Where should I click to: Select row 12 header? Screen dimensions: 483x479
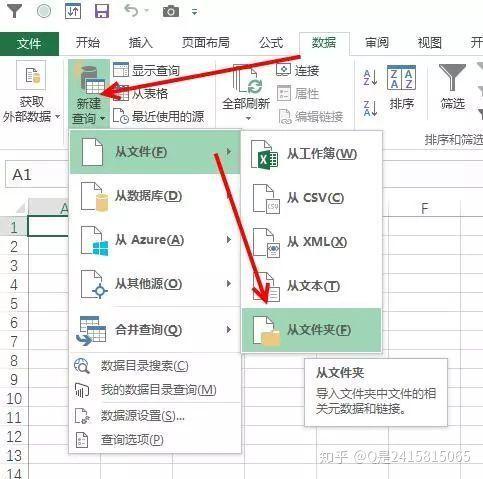[14, 437]
